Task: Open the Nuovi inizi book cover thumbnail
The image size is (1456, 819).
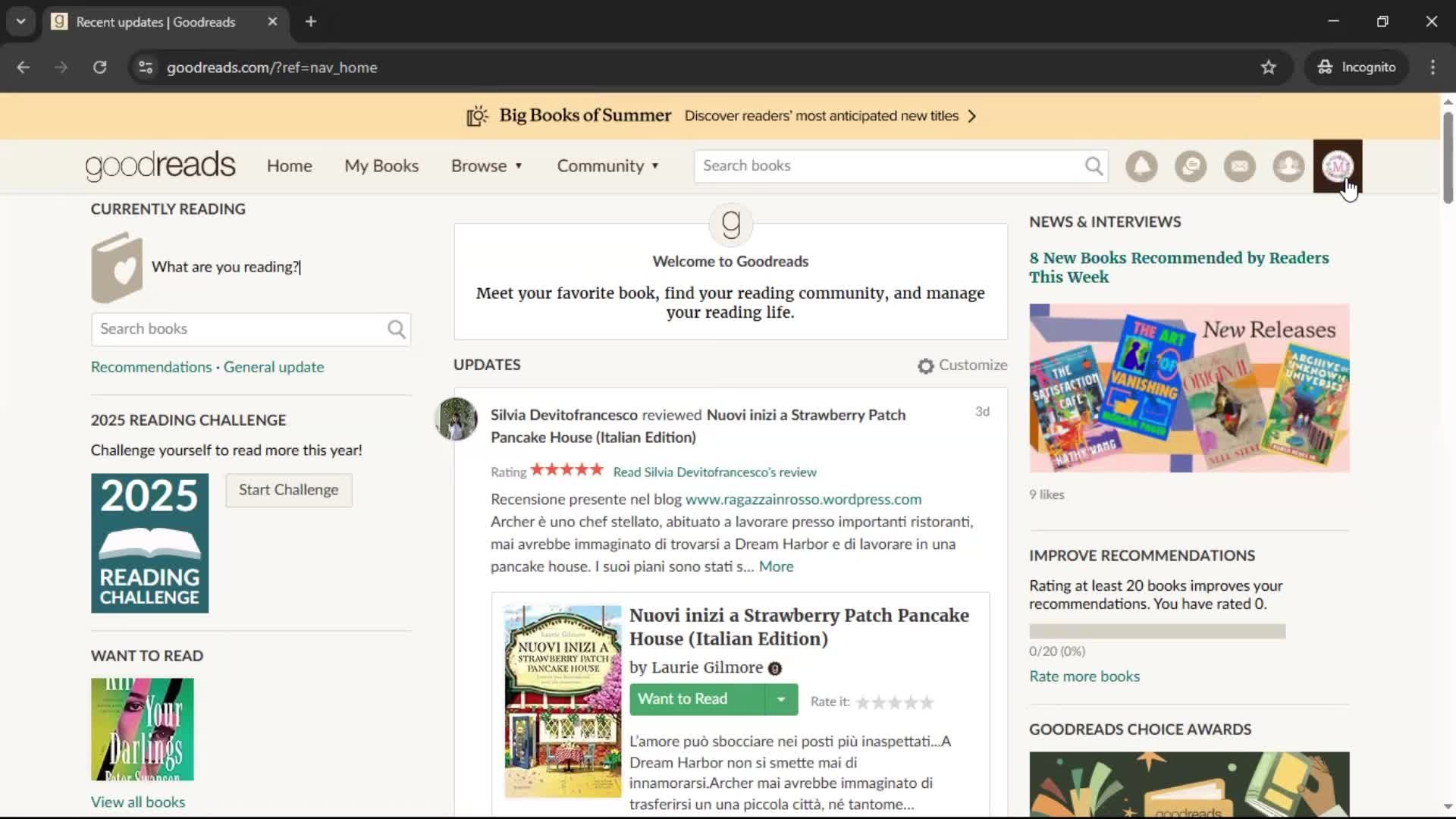Action: pos(563,701)
